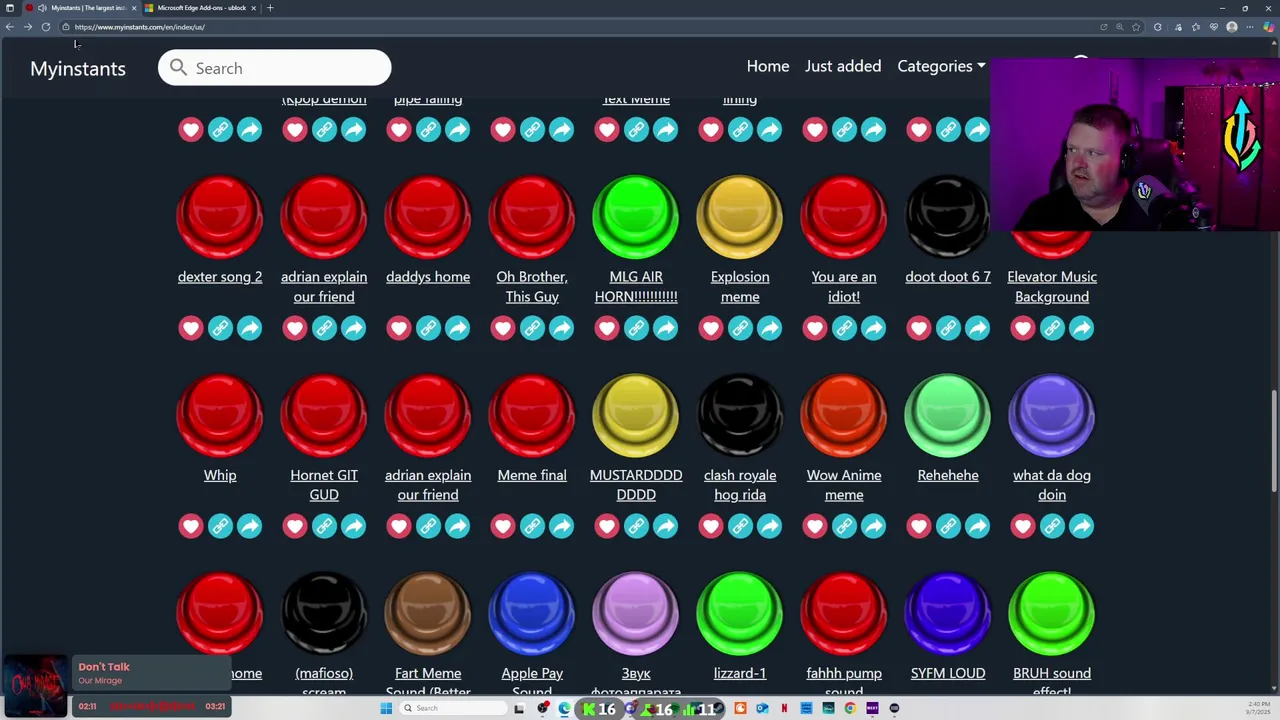Open a new browser tab
1280x720 pixels.
click(270, 8)
